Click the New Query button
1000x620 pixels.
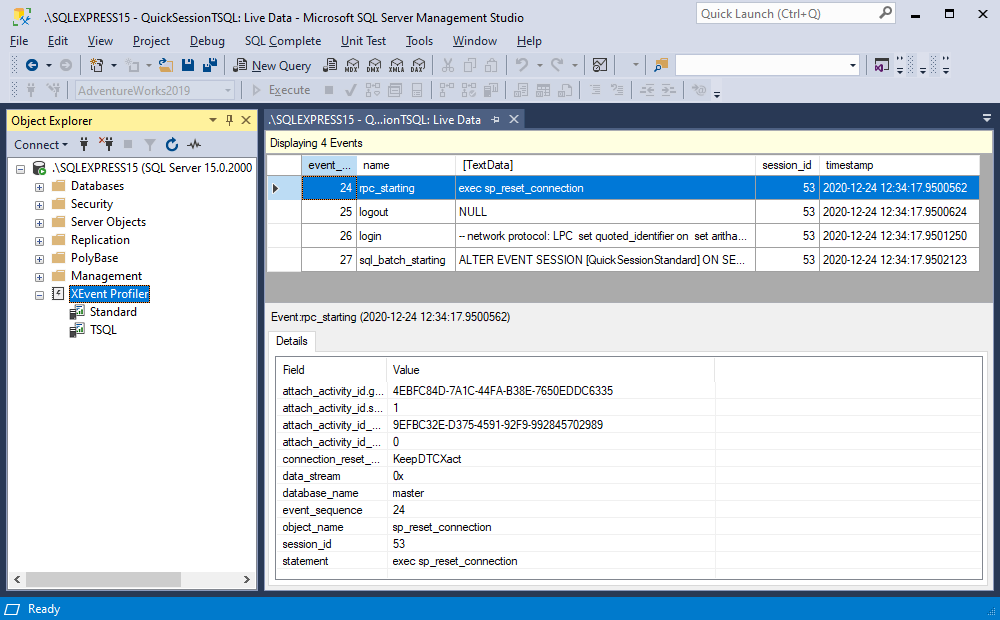coord(272,65)
